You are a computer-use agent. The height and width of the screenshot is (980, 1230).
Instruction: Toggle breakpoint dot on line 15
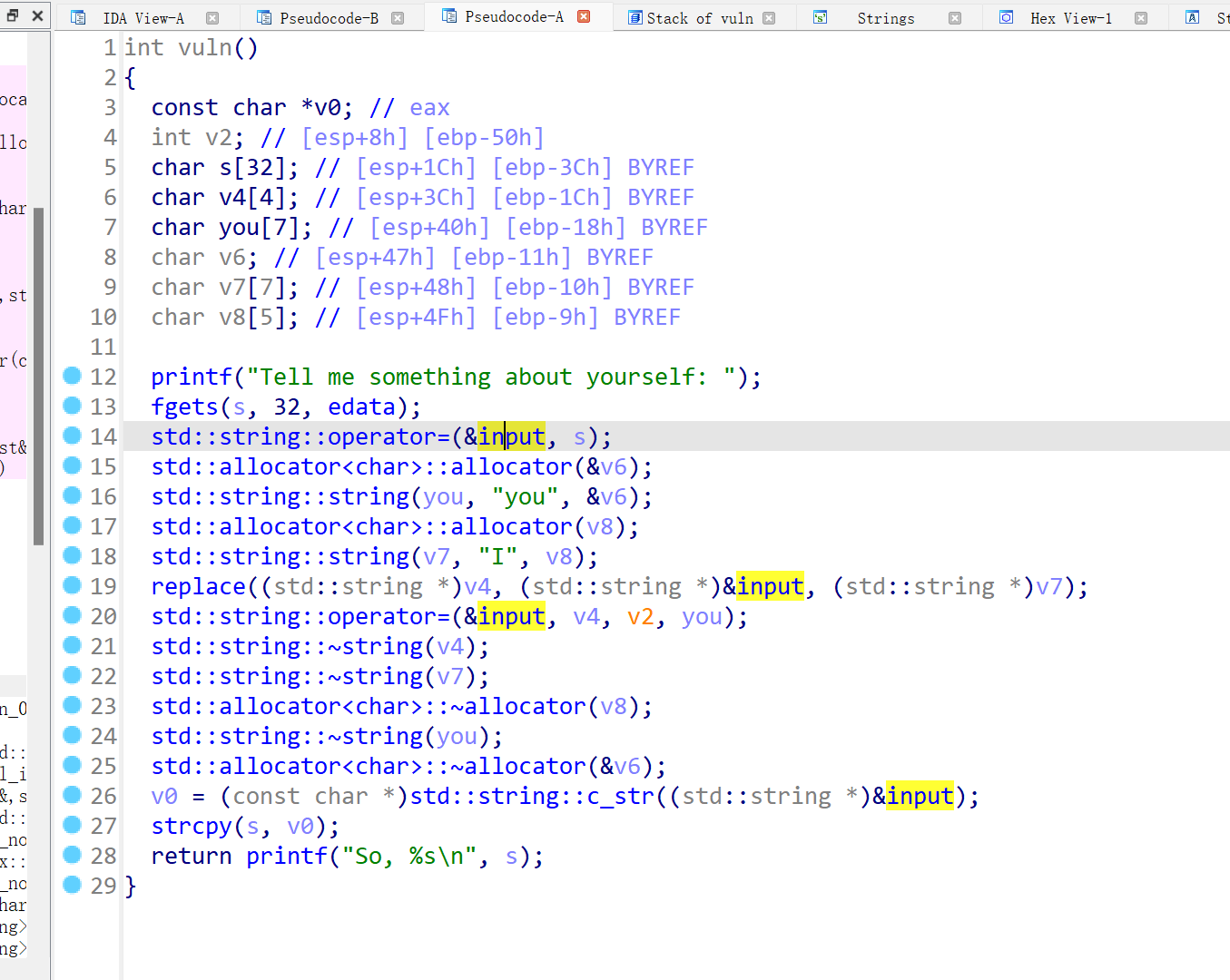click(73, 465)
